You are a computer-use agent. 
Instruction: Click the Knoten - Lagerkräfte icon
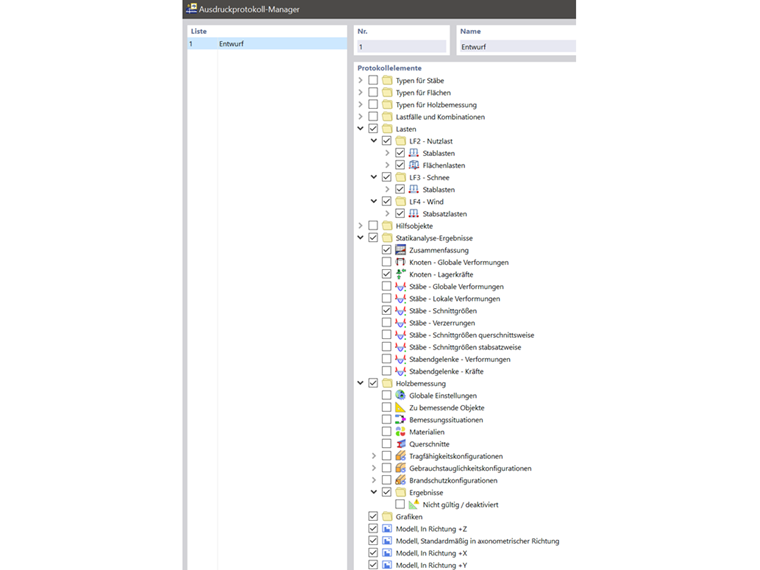(400, 274)
